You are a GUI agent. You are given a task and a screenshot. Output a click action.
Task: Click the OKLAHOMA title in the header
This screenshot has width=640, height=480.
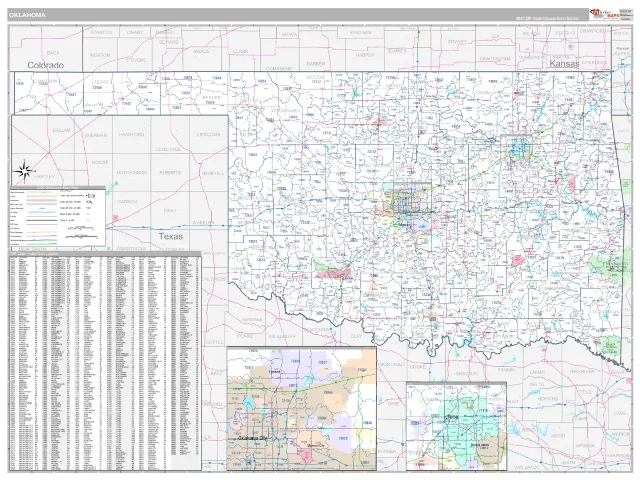27,15
